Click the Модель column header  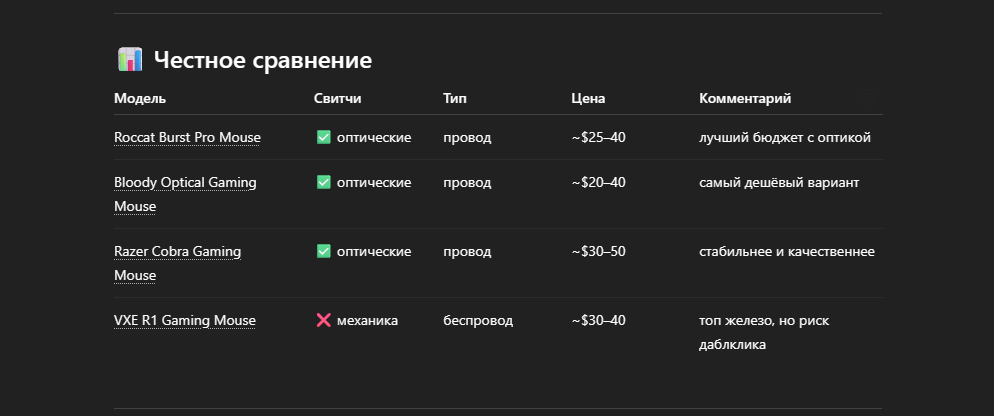pos(140,98)
